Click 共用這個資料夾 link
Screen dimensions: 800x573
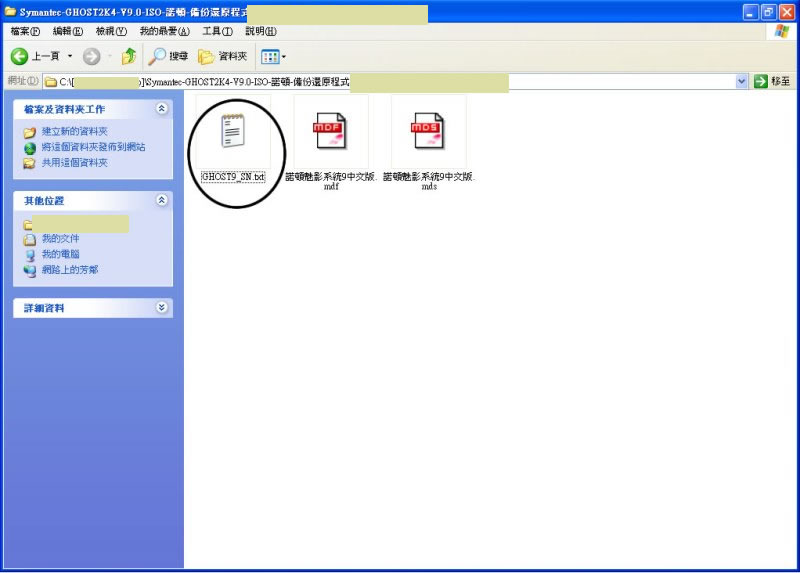tap(74, 163)
